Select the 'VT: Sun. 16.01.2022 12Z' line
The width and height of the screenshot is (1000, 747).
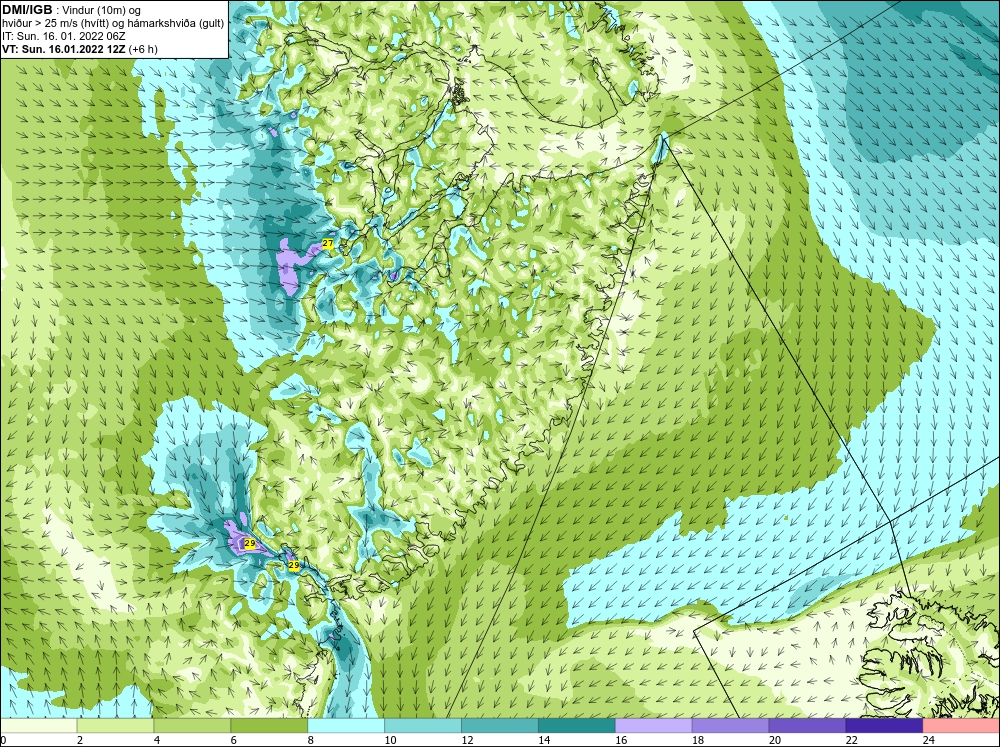(64, 49)
